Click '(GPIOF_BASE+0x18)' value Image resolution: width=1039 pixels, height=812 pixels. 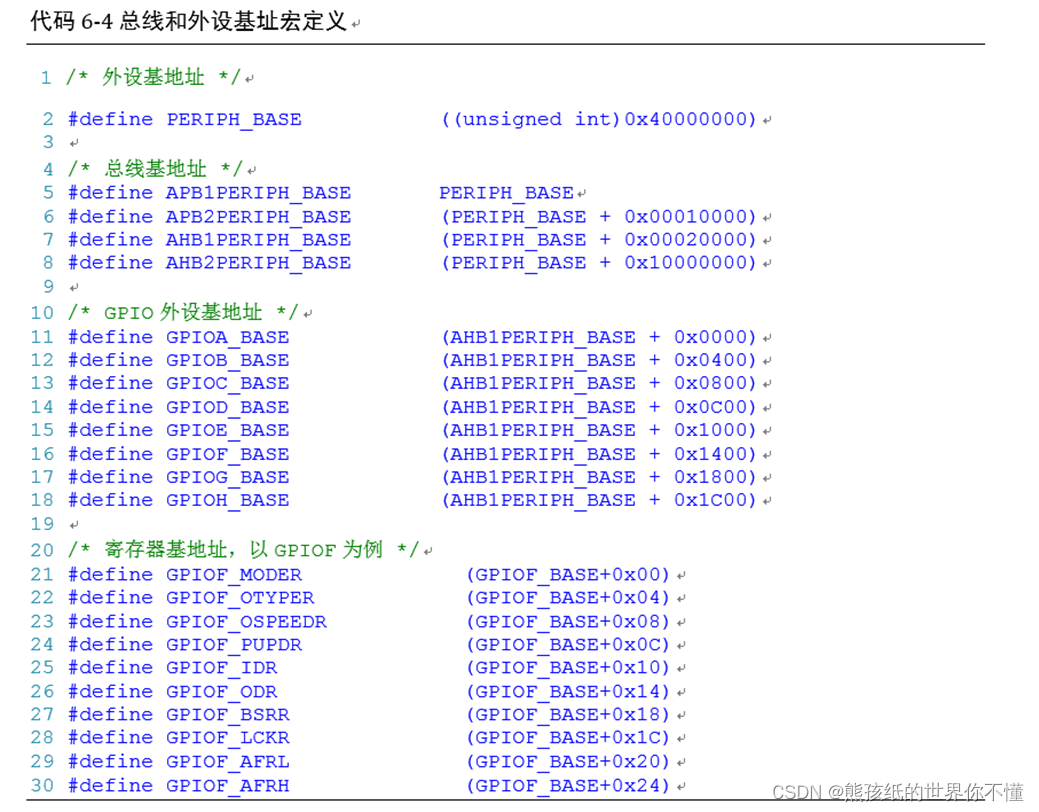tap(568, 715)
